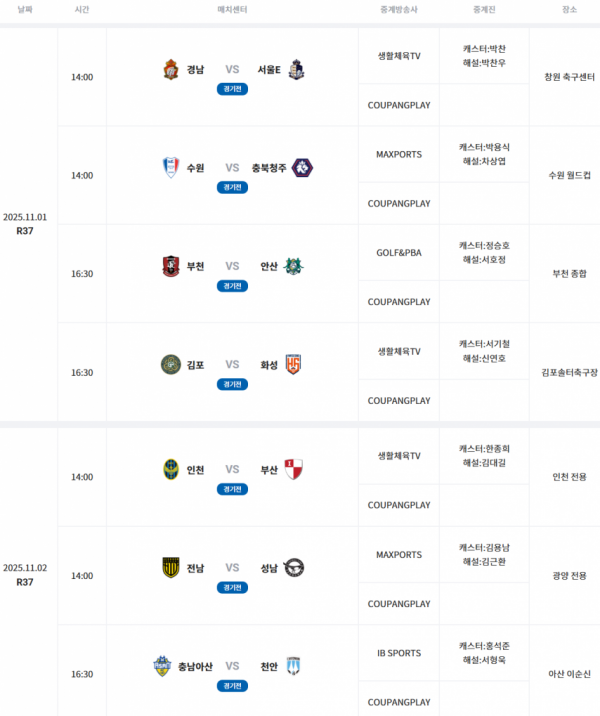Click the Bucheon (부천) team crest
The image size is (600, 716).
[171, 266]
